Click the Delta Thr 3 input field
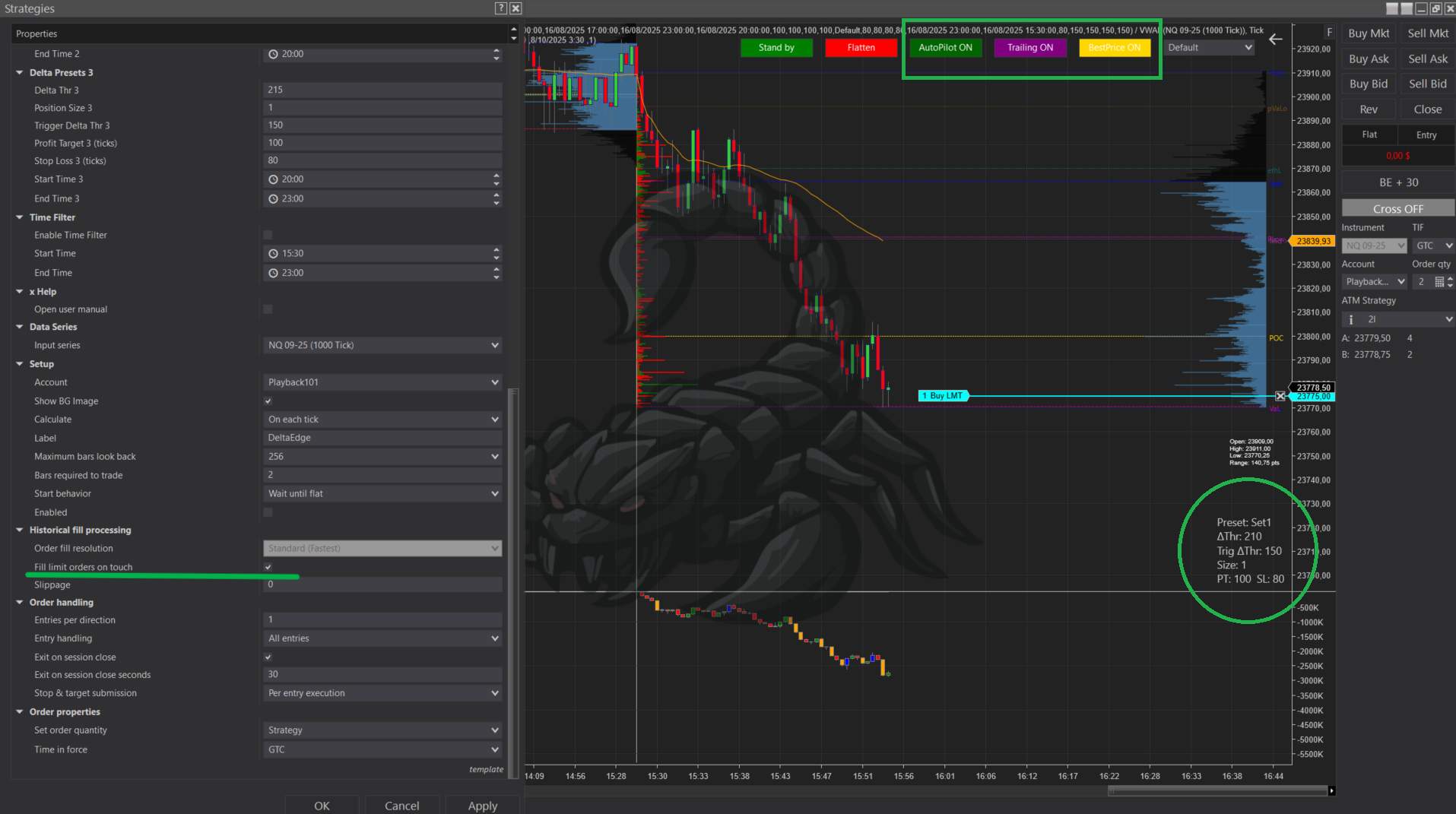Image resolution: width=1456 pixels, height=814 pixels. tap(382, 90)
